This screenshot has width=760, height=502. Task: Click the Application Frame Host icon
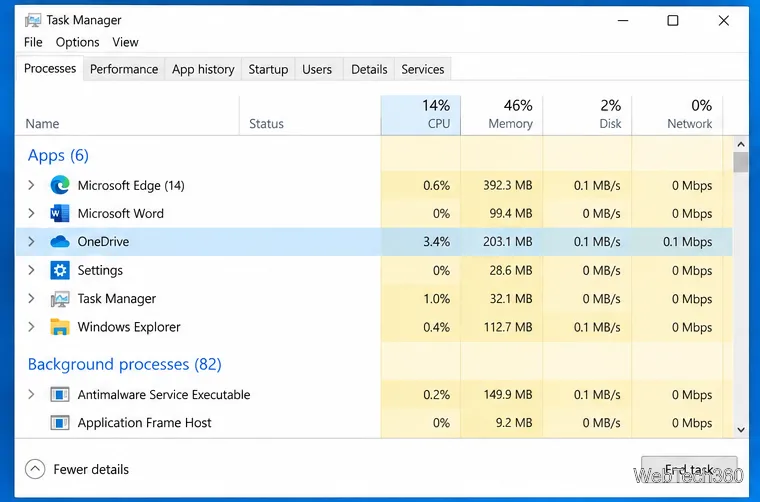tap(60, 423)
